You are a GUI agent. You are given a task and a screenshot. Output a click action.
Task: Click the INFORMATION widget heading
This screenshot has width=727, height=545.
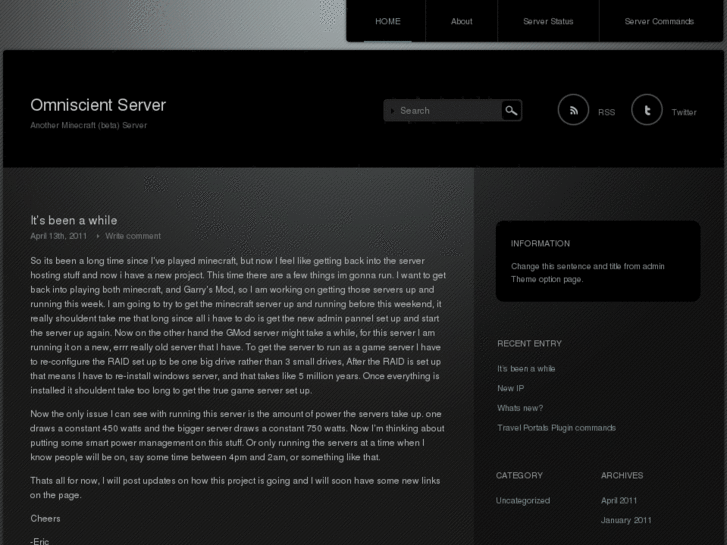point(540,244)
